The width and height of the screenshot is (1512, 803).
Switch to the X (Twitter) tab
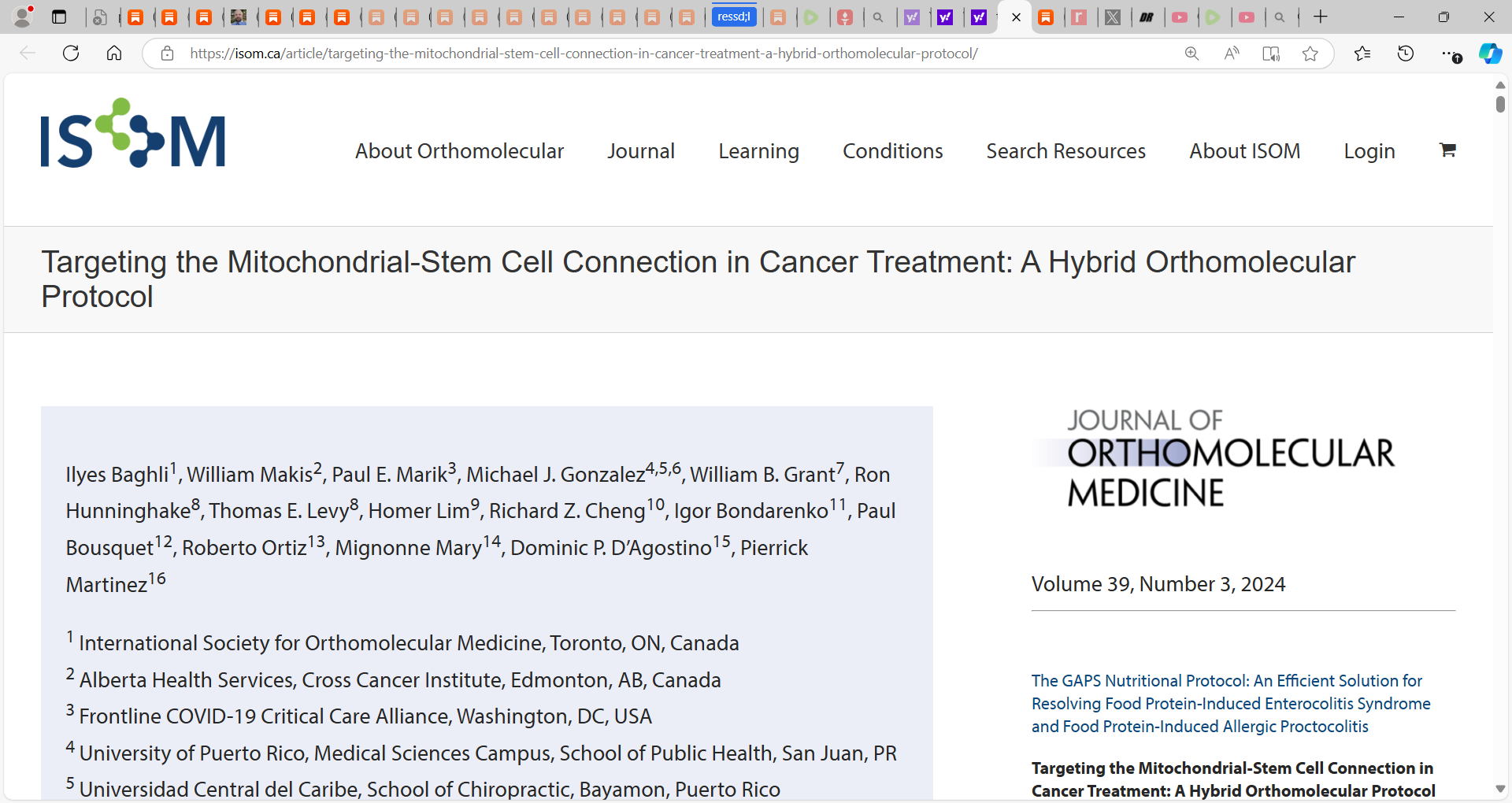[1113, 17]
